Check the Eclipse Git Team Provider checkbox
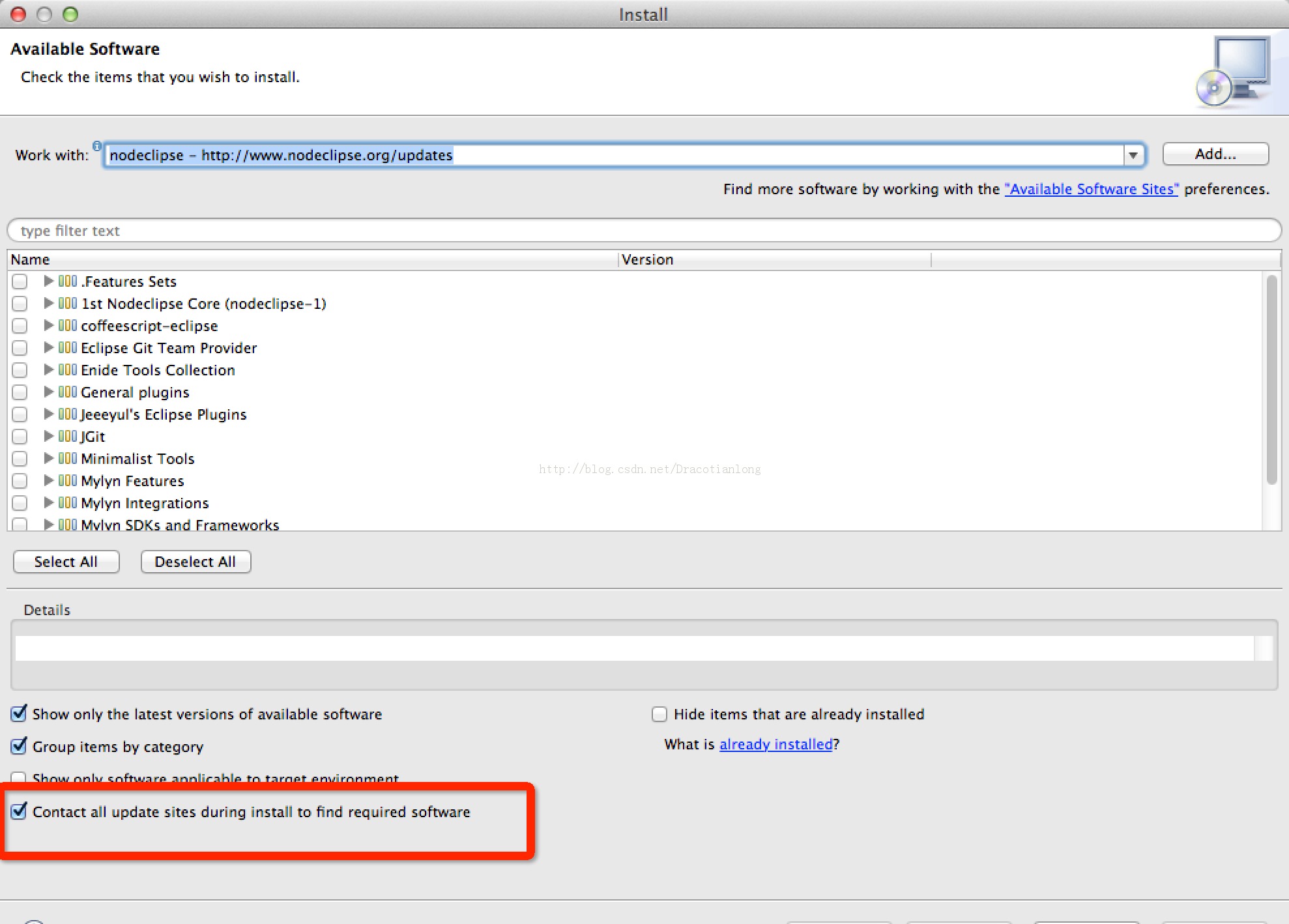Viewport: 1289px width, 924px height. 20,348
